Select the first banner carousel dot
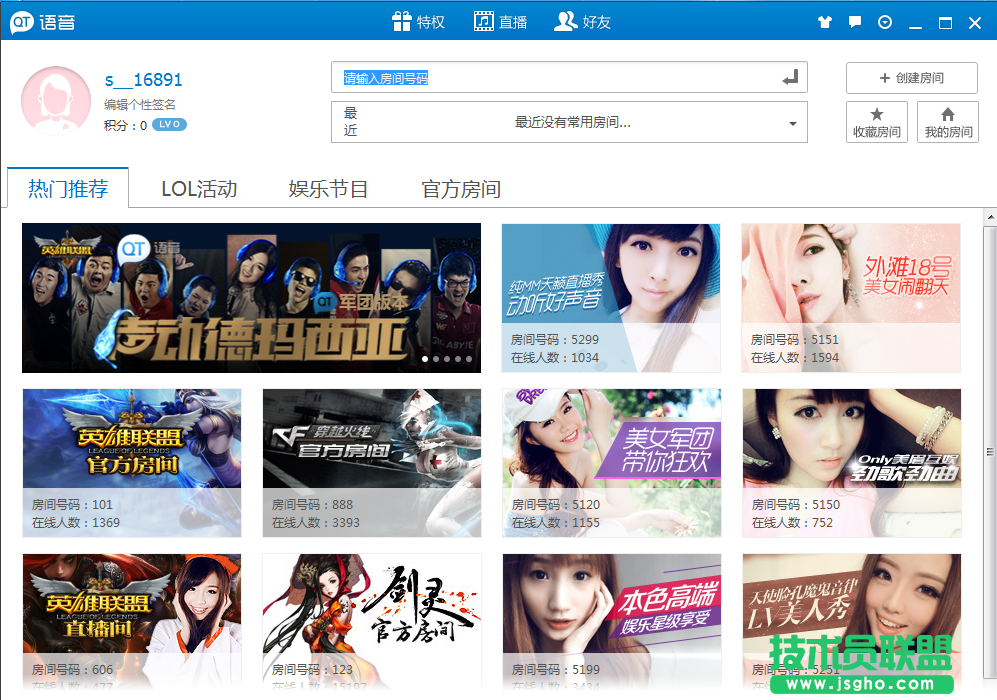 (x=425, y=359)
